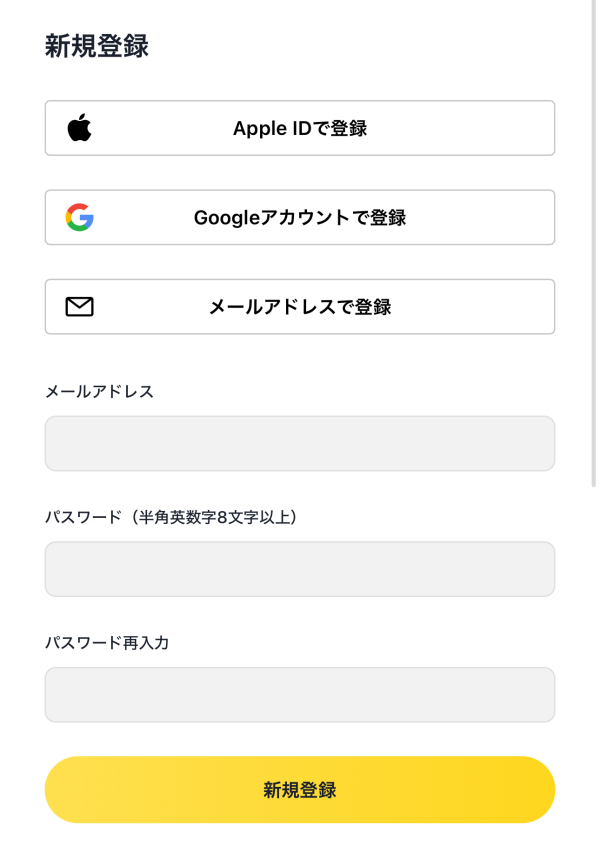This screenshot has height=846, width=600.
Task: Click the メールアドレス field label
Action: [99, 391]
